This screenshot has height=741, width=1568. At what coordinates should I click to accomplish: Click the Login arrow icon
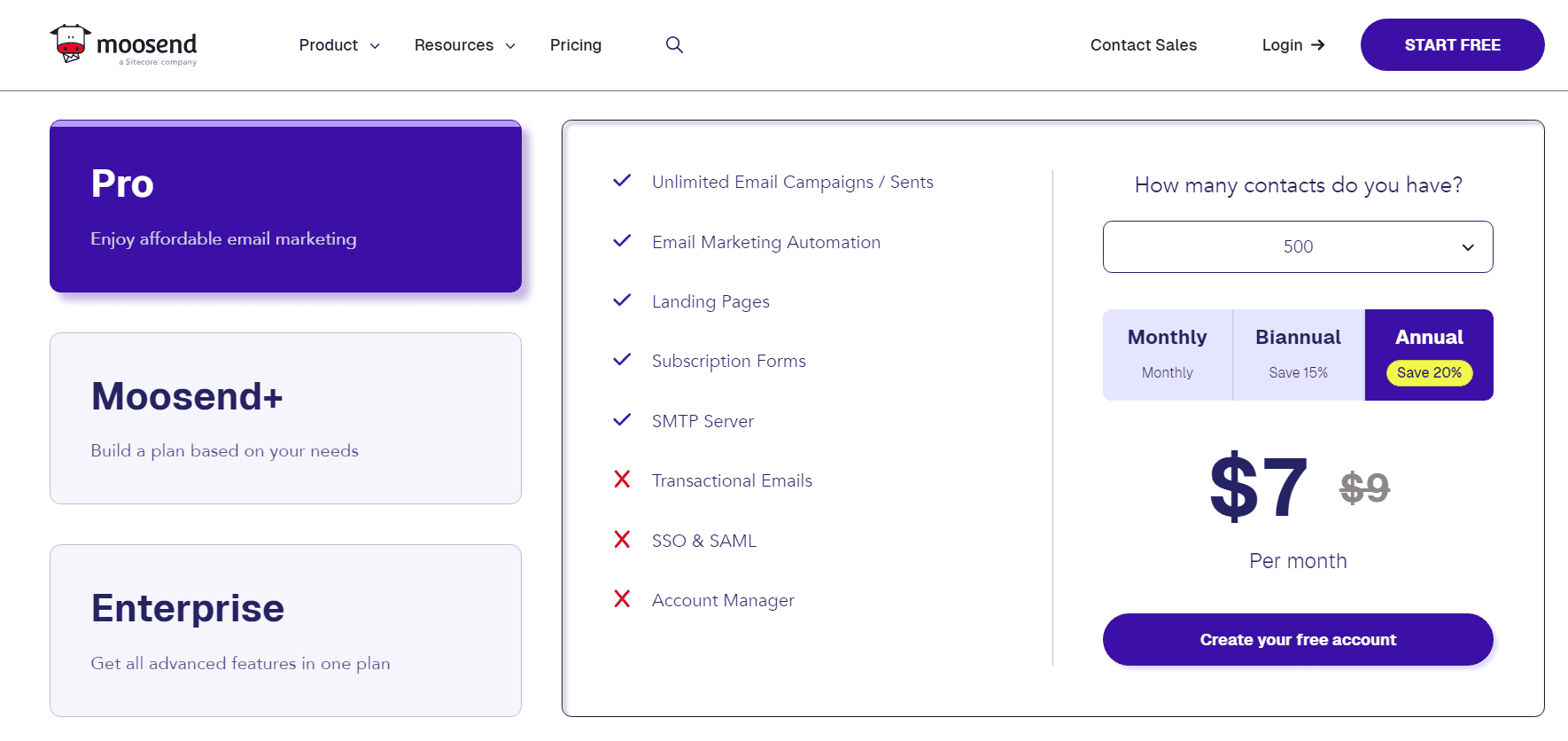[x=1318, y=44]
